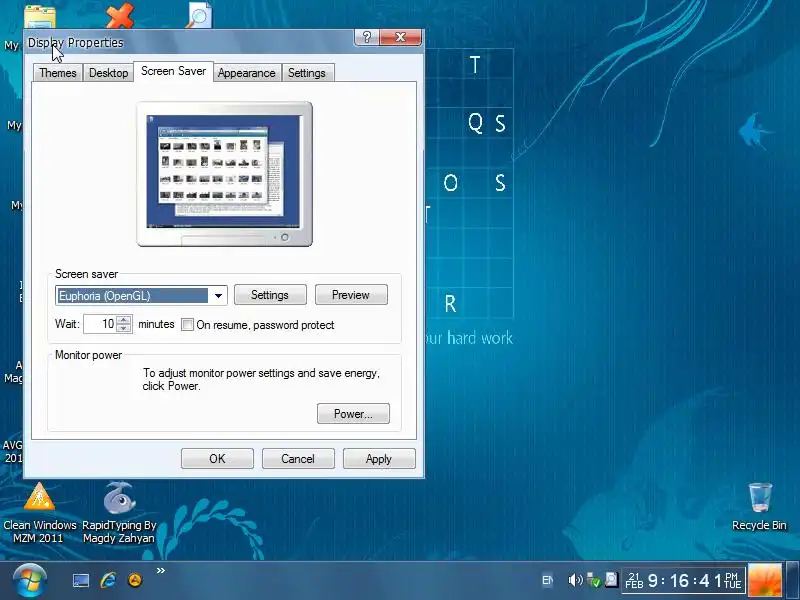Image resolution: width=800 pixels, height=600 pixels.
Task: Open the orange round quick launch icon
Action: [135, 581]
